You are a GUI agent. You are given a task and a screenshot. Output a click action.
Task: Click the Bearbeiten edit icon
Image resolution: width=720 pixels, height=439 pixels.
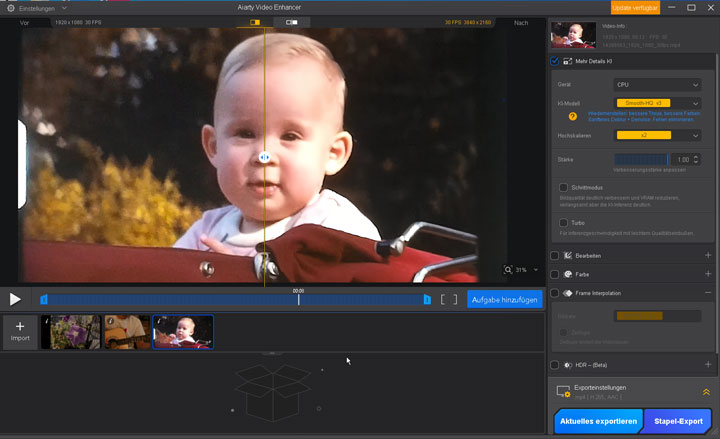tap(568, 255)
